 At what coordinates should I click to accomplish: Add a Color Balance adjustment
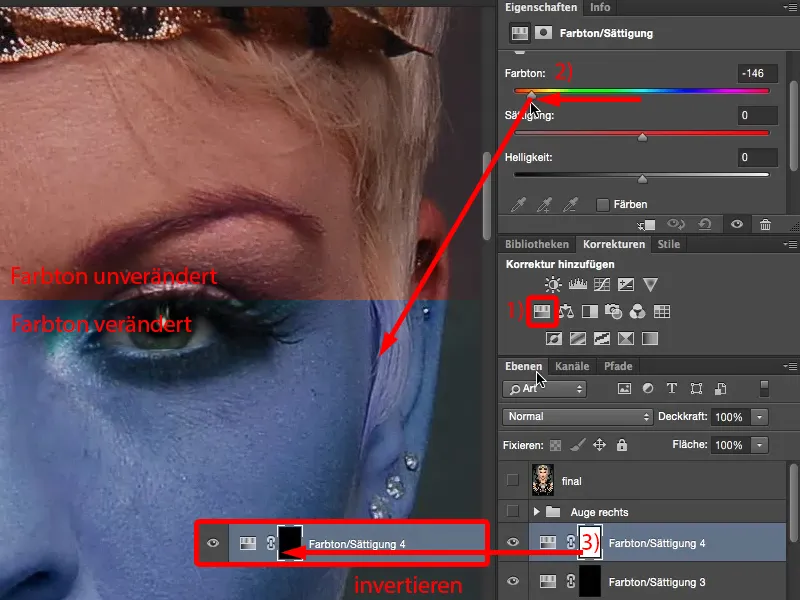(x=566, y=311)
